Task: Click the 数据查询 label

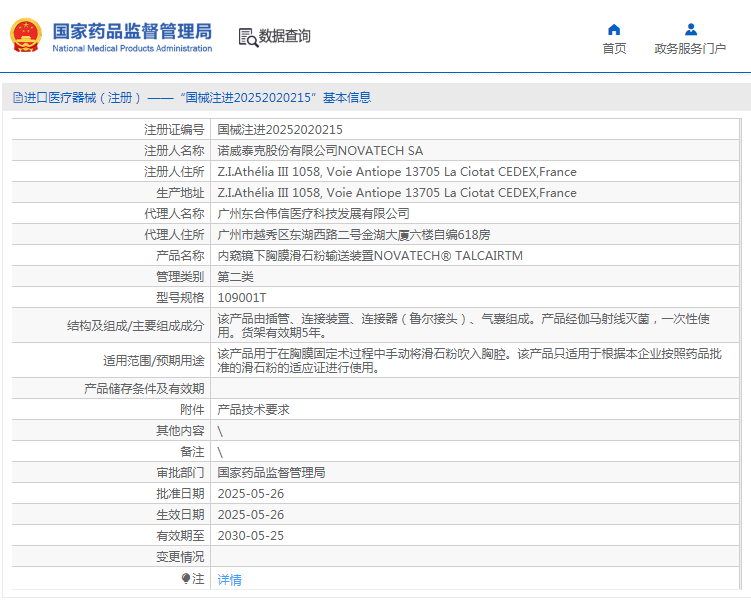Action: coord(284,36)
